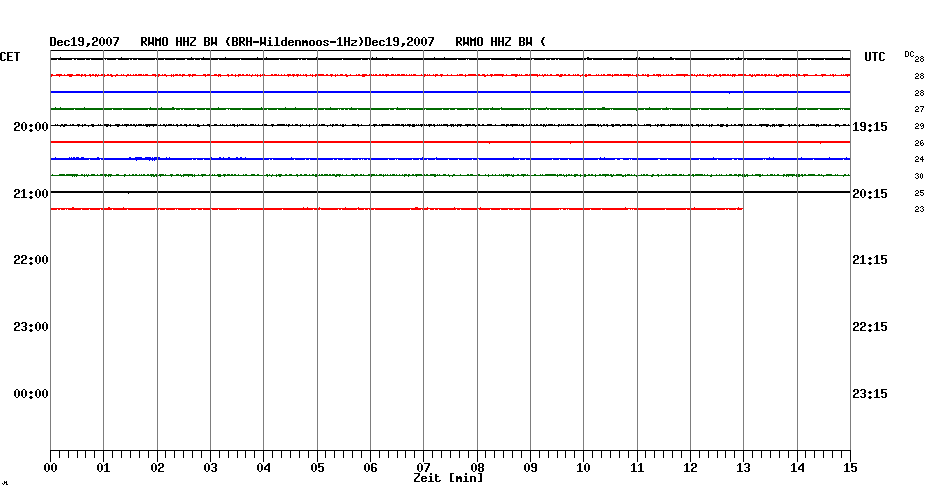The height and width of the screenshot is (494, 930).
Task: Click the black trace at 20:00 CET
Action: pyautogui.click(x=450, y=125)
